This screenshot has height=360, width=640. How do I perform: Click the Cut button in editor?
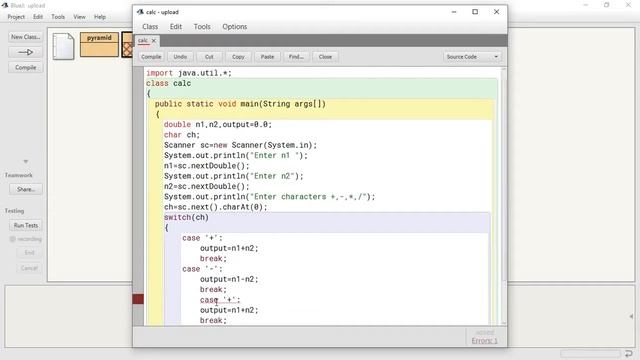point(209,57)
